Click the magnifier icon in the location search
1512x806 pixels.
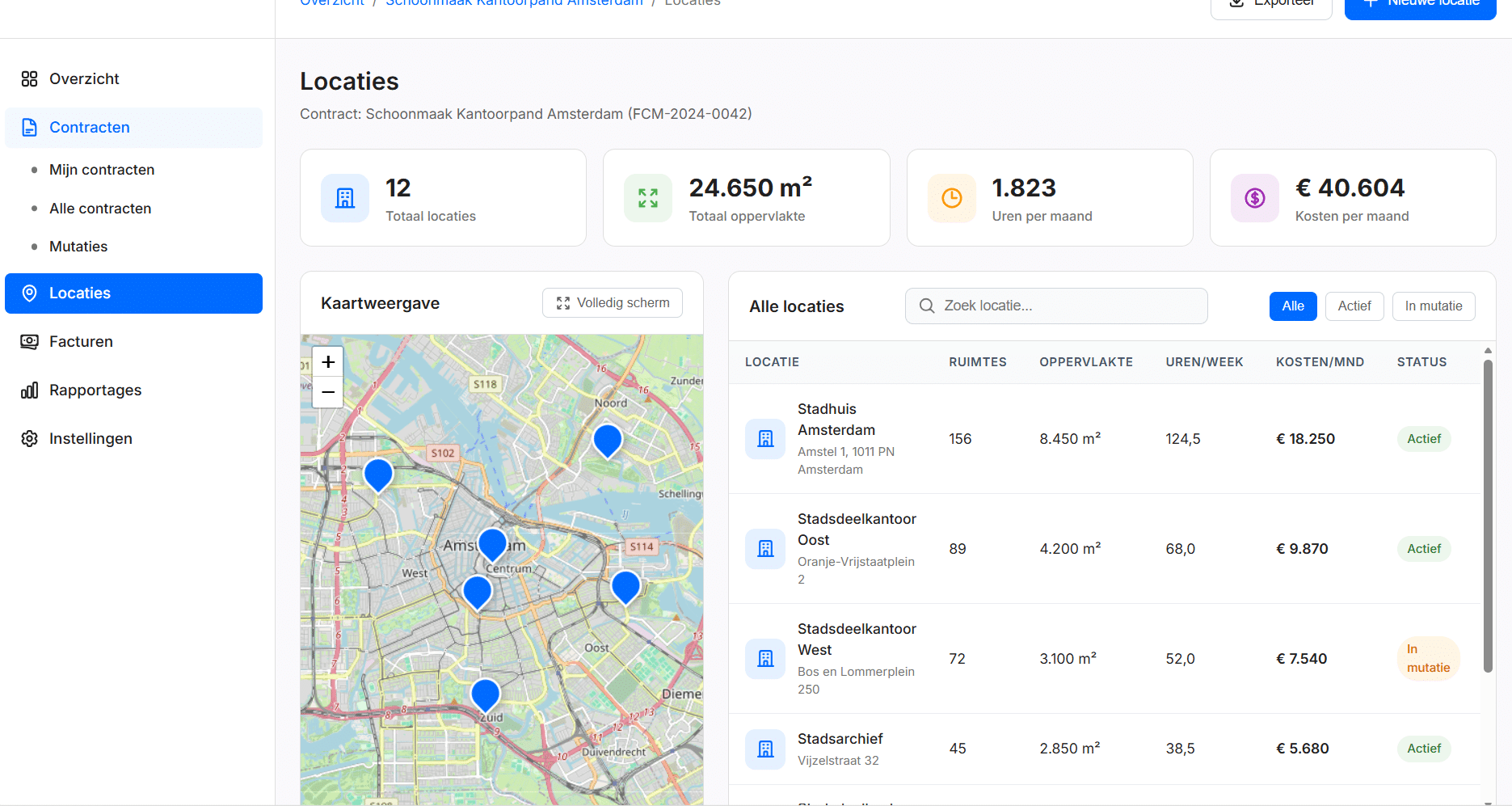(x=926, y=306)
